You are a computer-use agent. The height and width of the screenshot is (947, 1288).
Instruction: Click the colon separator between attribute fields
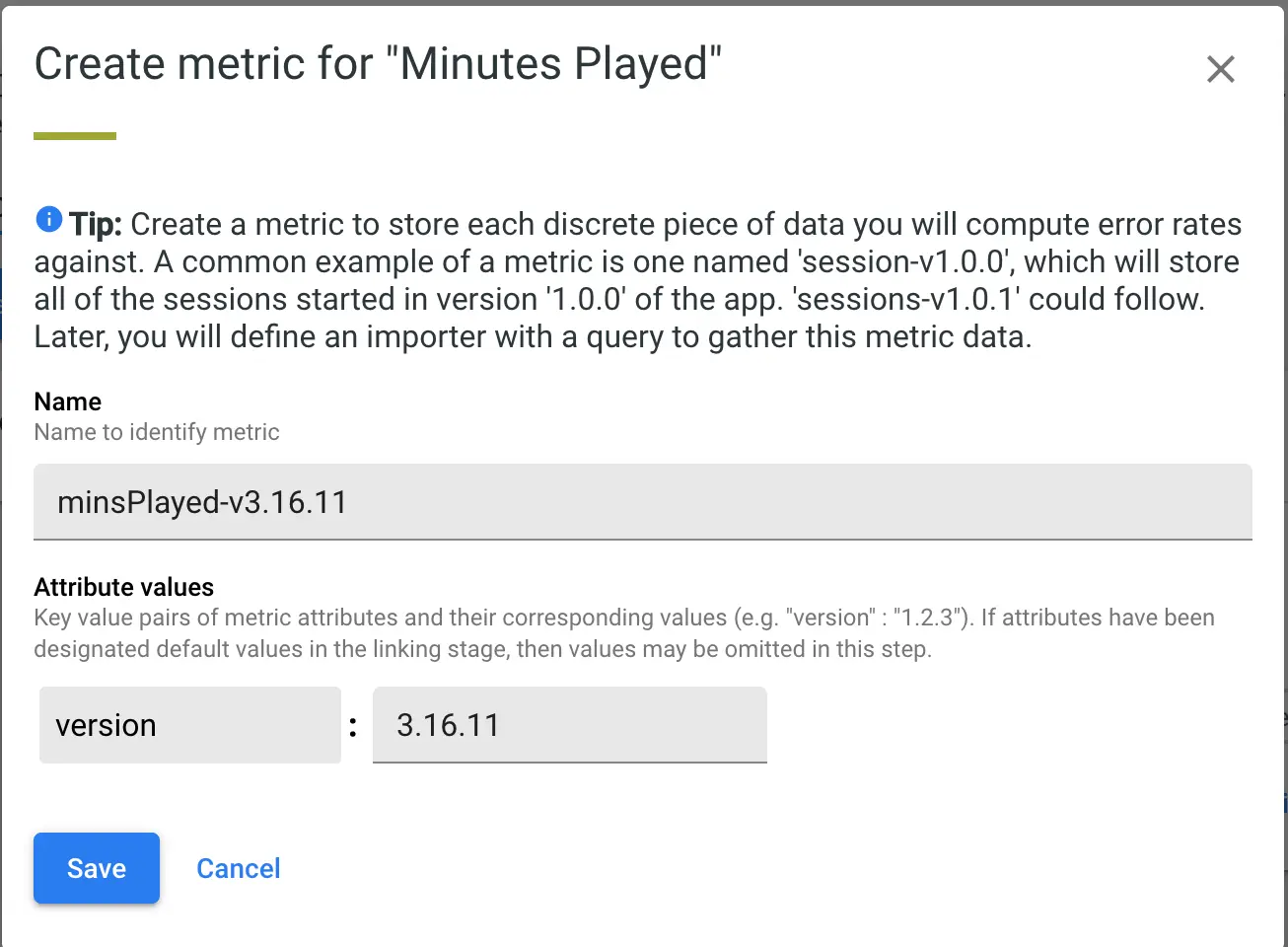click(x=353, y=728)
